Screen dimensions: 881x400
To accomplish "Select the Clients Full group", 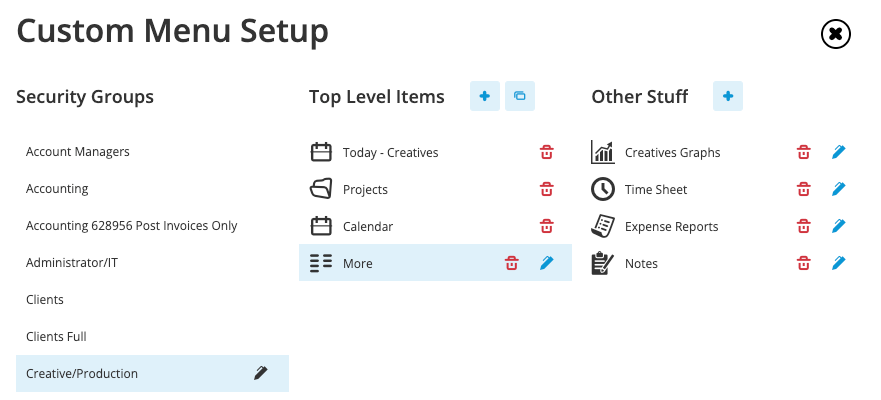I will pos(152,337).
